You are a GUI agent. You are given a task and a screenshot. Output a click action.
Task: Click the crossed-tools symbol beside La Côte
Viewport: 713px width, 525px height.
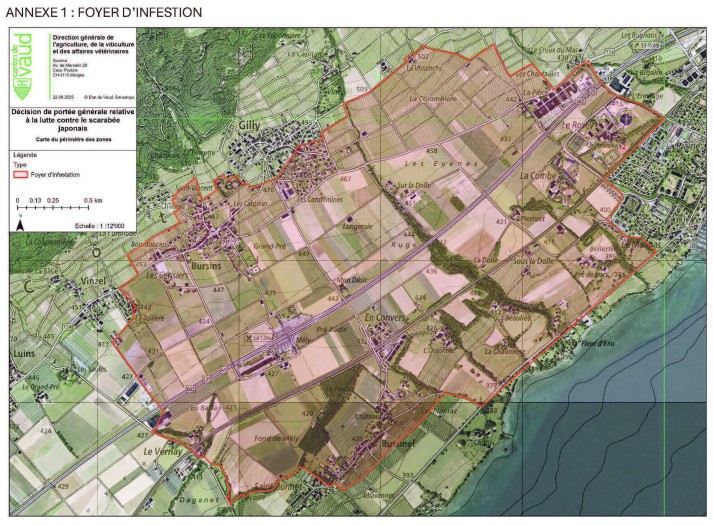(x=247, y=337)
